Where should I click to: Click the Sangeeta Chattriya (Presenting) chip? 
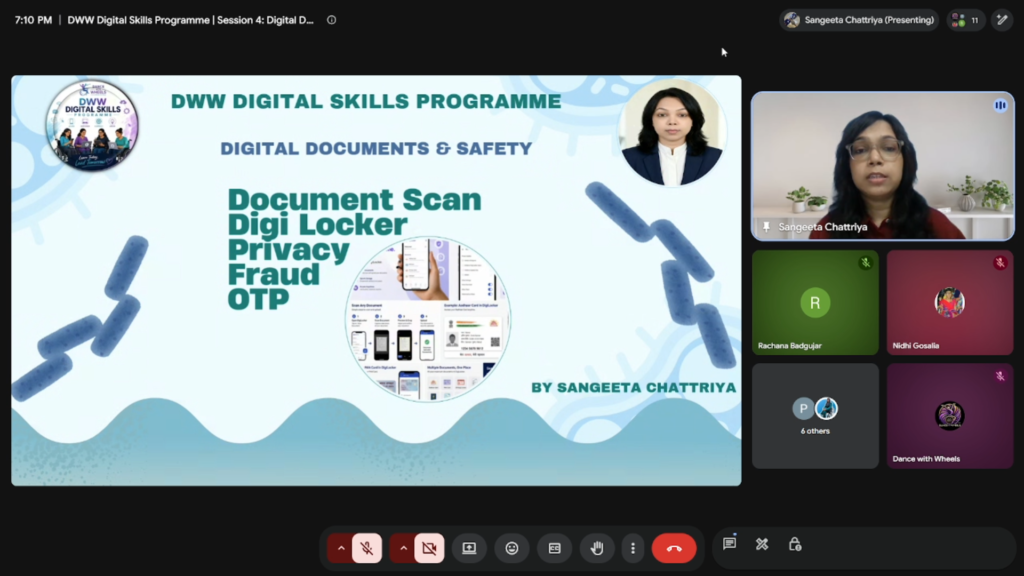click(x=859, y=20)
